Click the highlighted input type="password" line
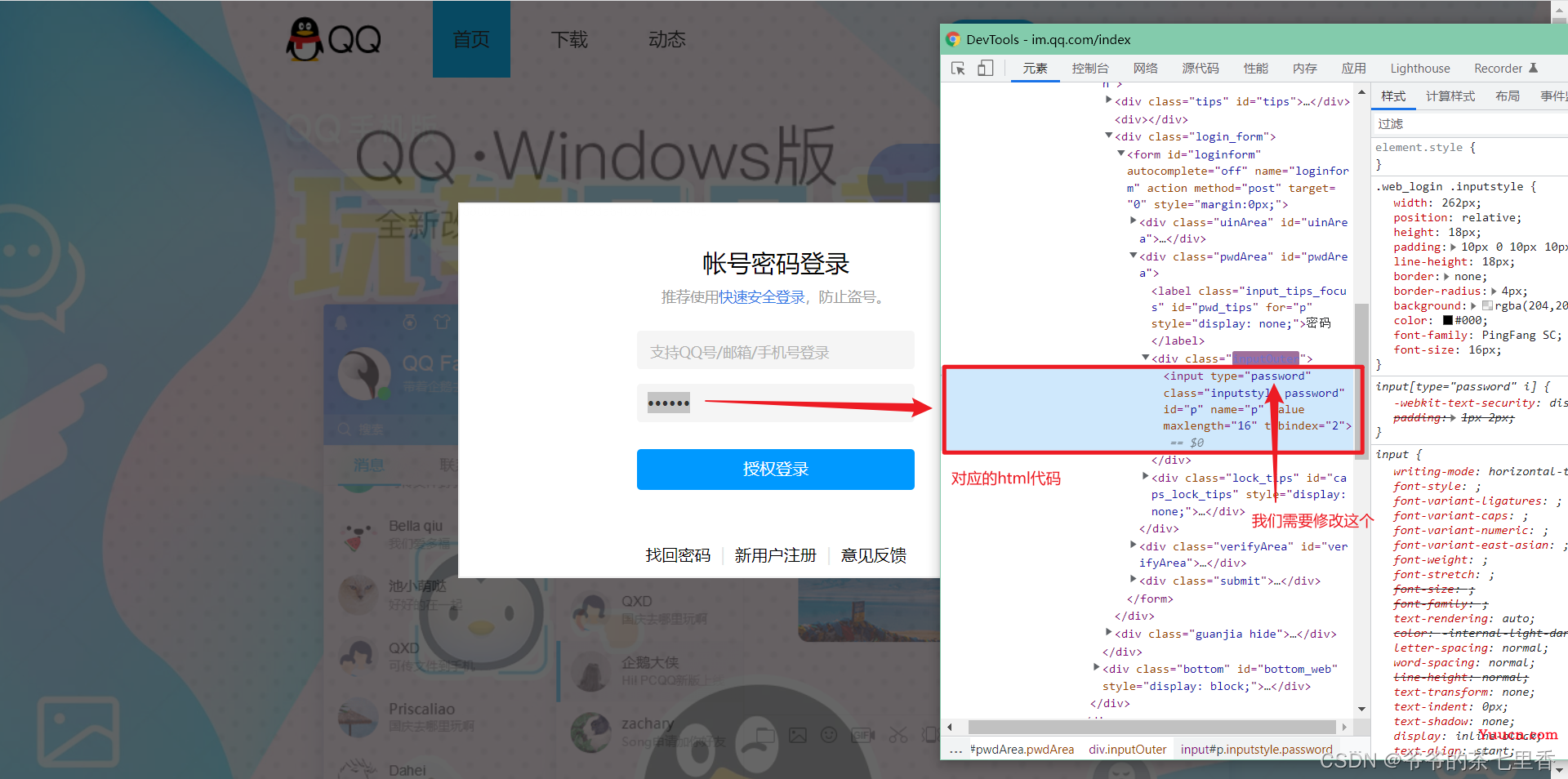The height and width of the screenshot is (779, 1568). [x=1237, y=376]
